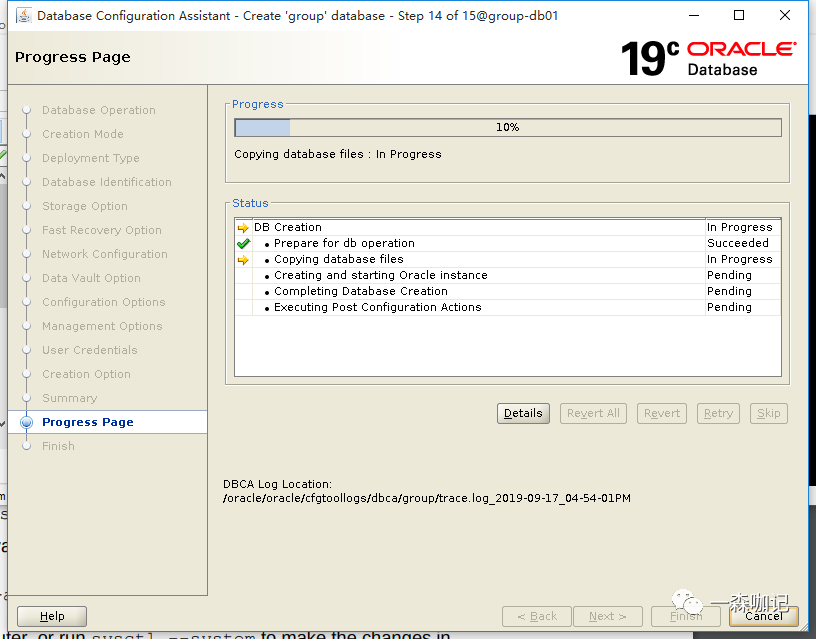Screen dimensions: 816x639
Task: Click the yellow arrow beside DB Creation
Action: coord(243,227)
